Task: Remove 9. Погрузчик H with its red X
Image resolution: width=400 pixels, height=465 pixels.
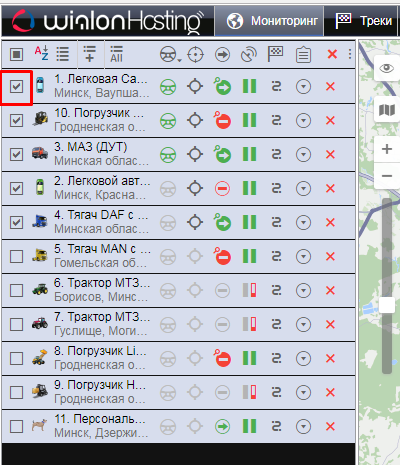Action: (x=330, y=392)
